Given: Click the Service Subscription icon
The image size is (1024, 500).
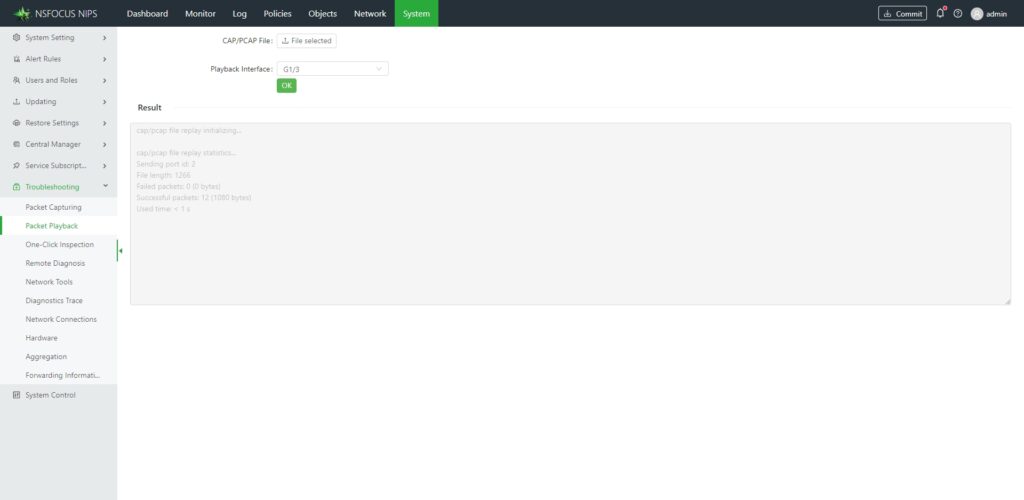Looking at the screenshot, I should 16,166.
